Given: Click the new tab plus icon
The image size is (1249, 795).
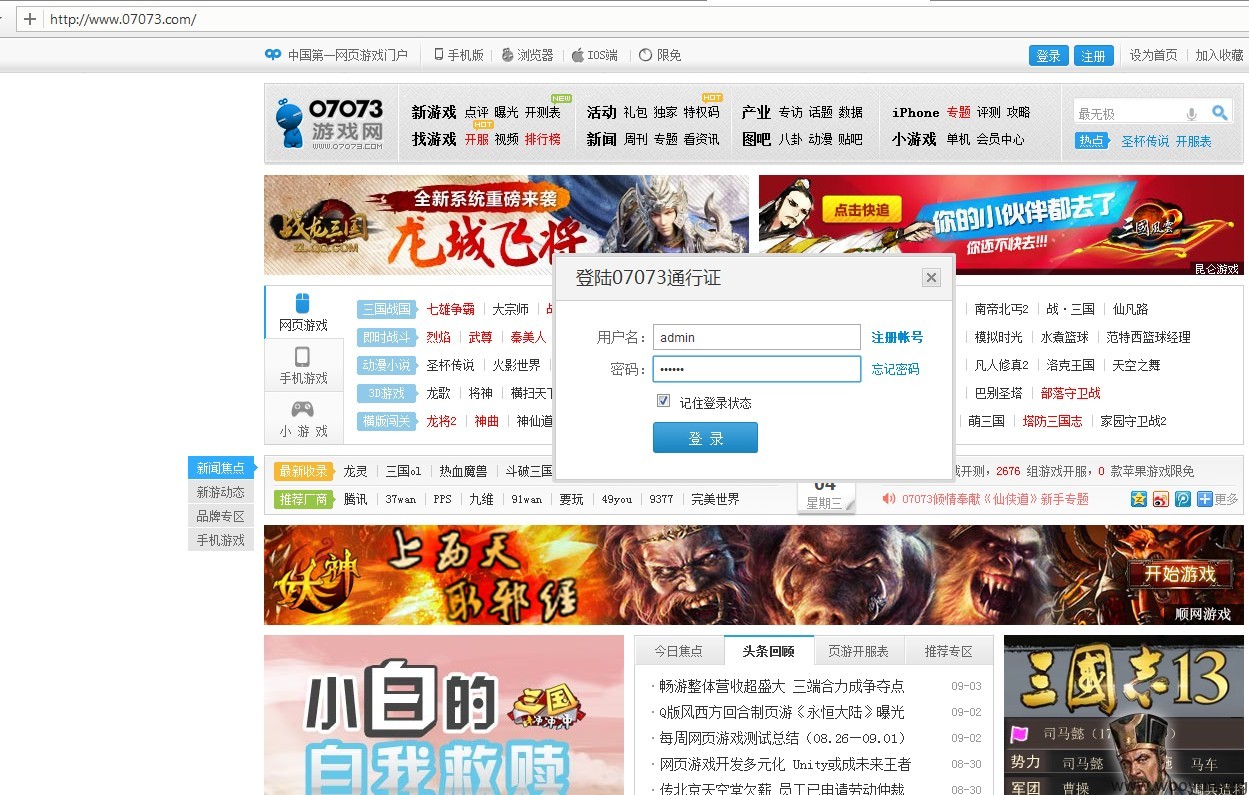Looking at the screenshot, I should coord(30,19).
